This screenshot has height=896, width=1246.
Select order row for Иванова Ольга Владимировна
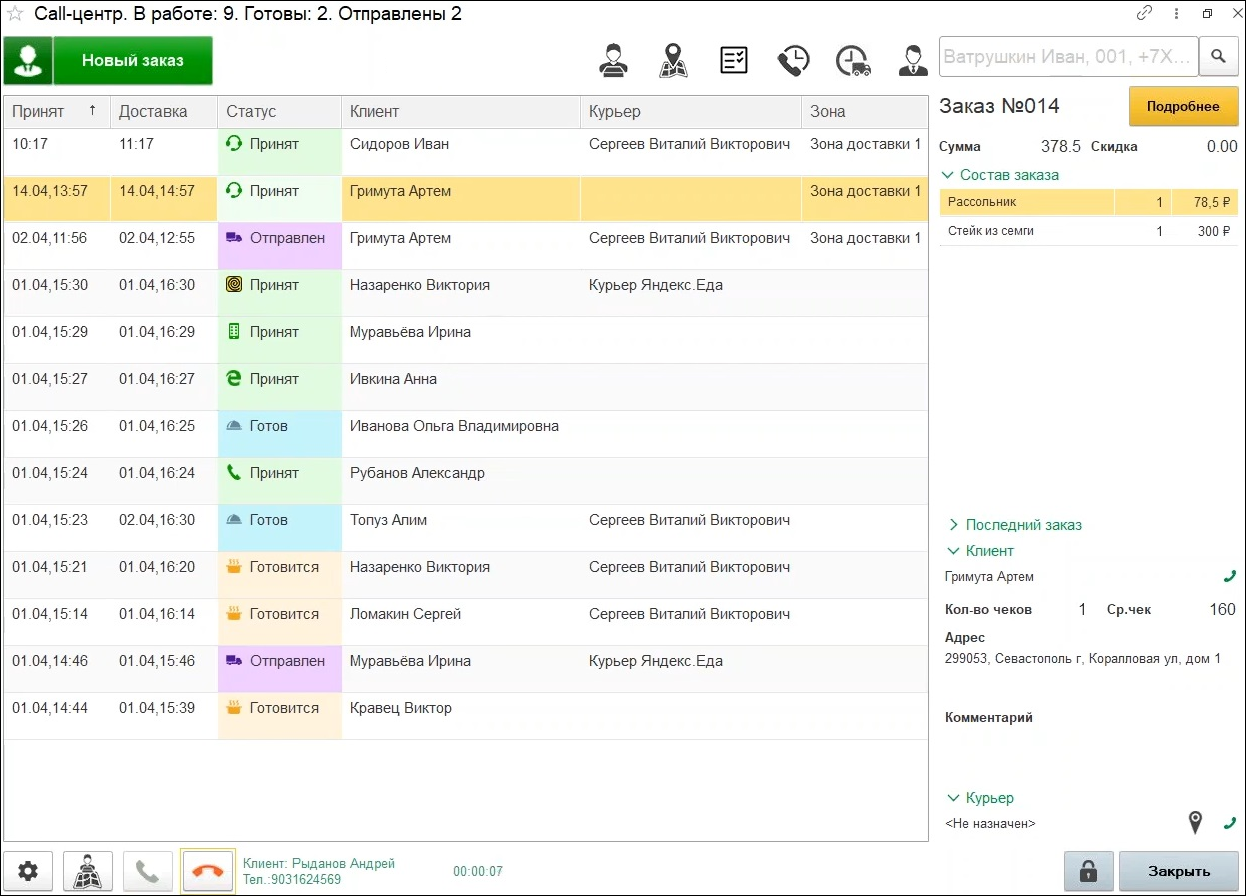pyautogui.click(x=454, y=427)
